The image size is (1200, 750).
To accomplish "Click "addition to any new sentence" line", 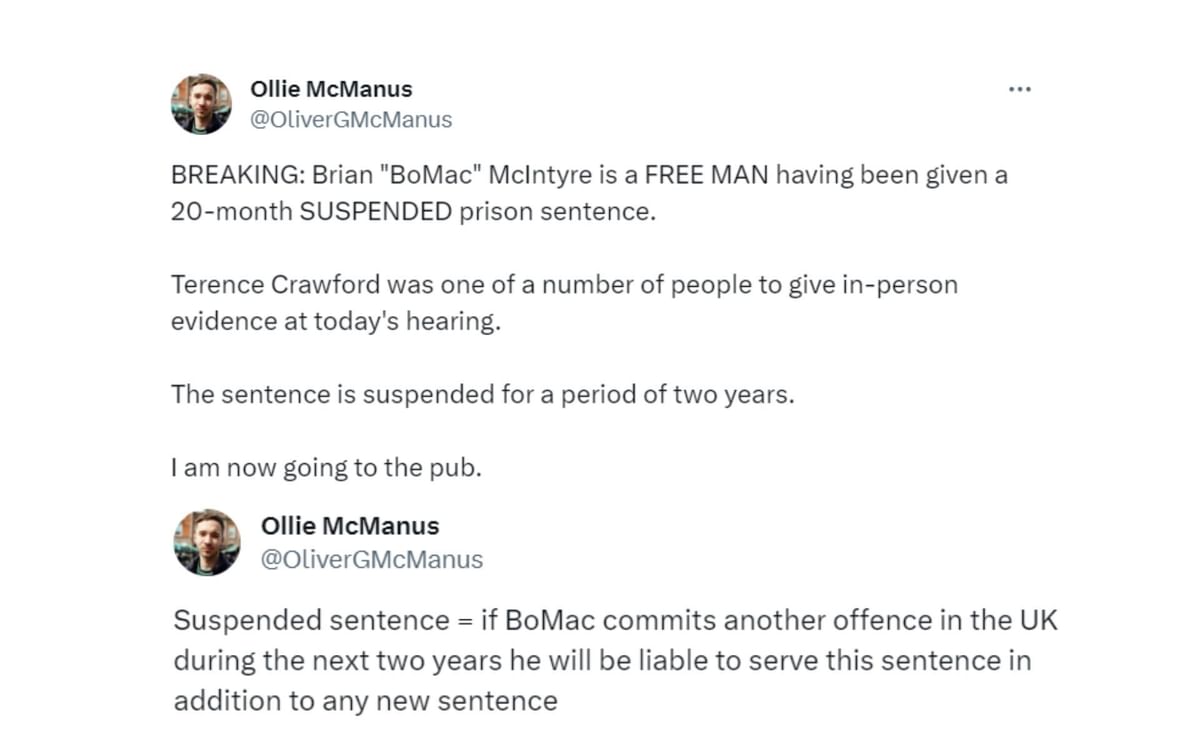I will coord(365,701).
